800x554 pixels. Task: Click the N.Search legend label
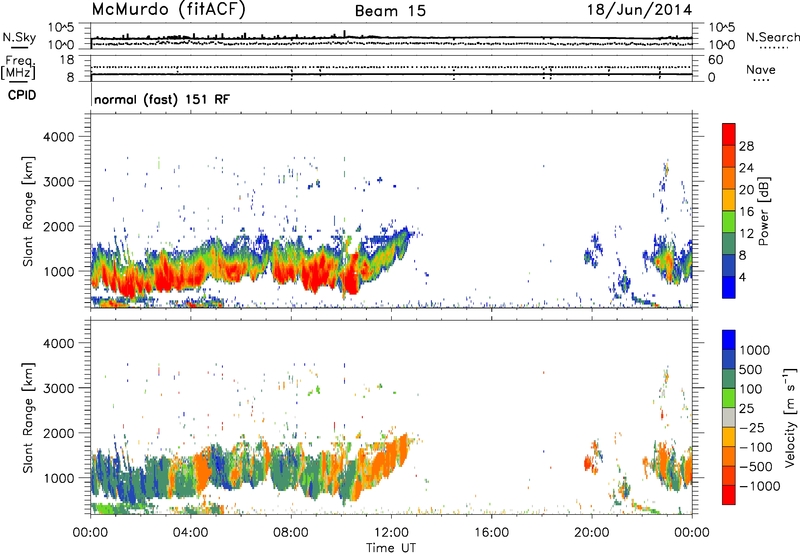pyautogui.click(x=772, y=37)
